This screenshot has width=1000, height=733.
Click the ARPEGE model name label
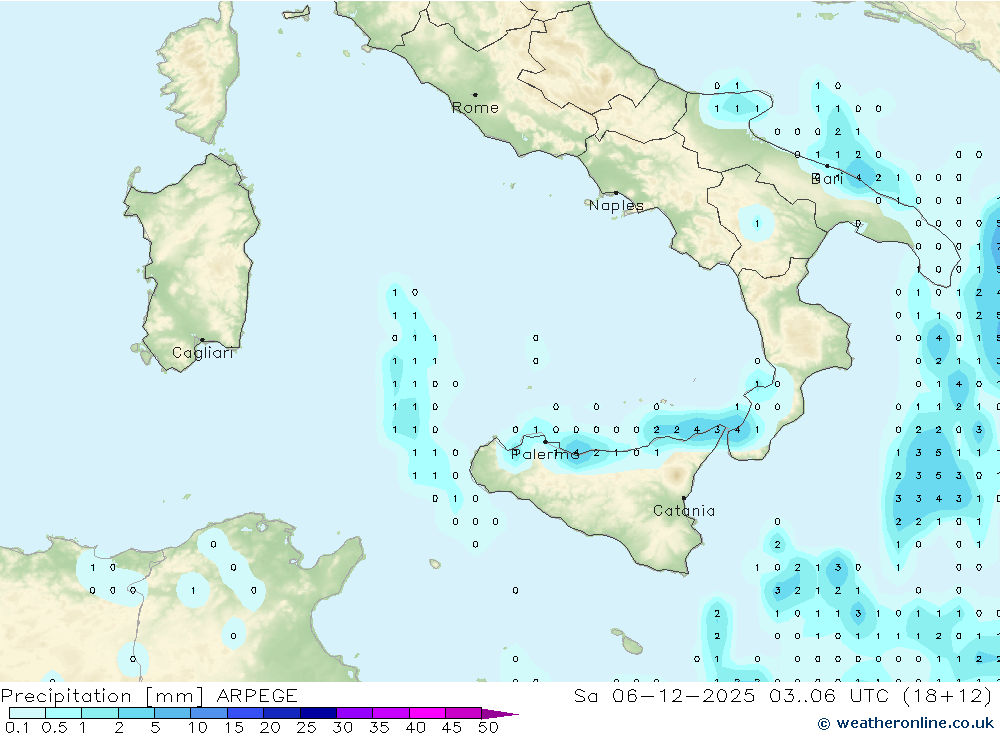pos(257,696)
